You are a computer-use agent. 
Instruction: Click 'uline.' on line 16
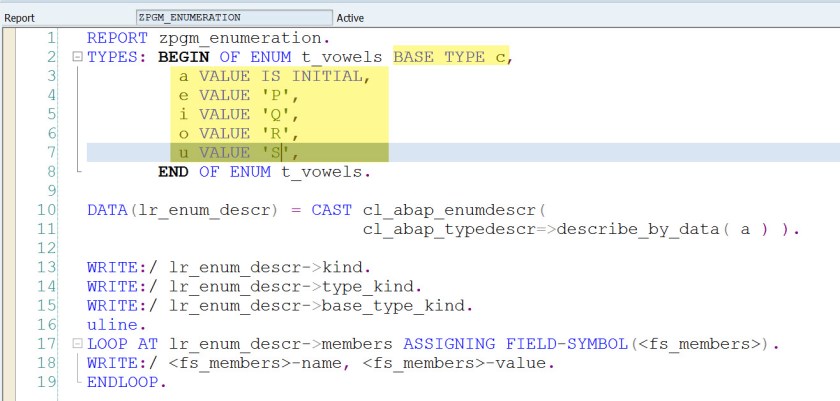(117, 324)
